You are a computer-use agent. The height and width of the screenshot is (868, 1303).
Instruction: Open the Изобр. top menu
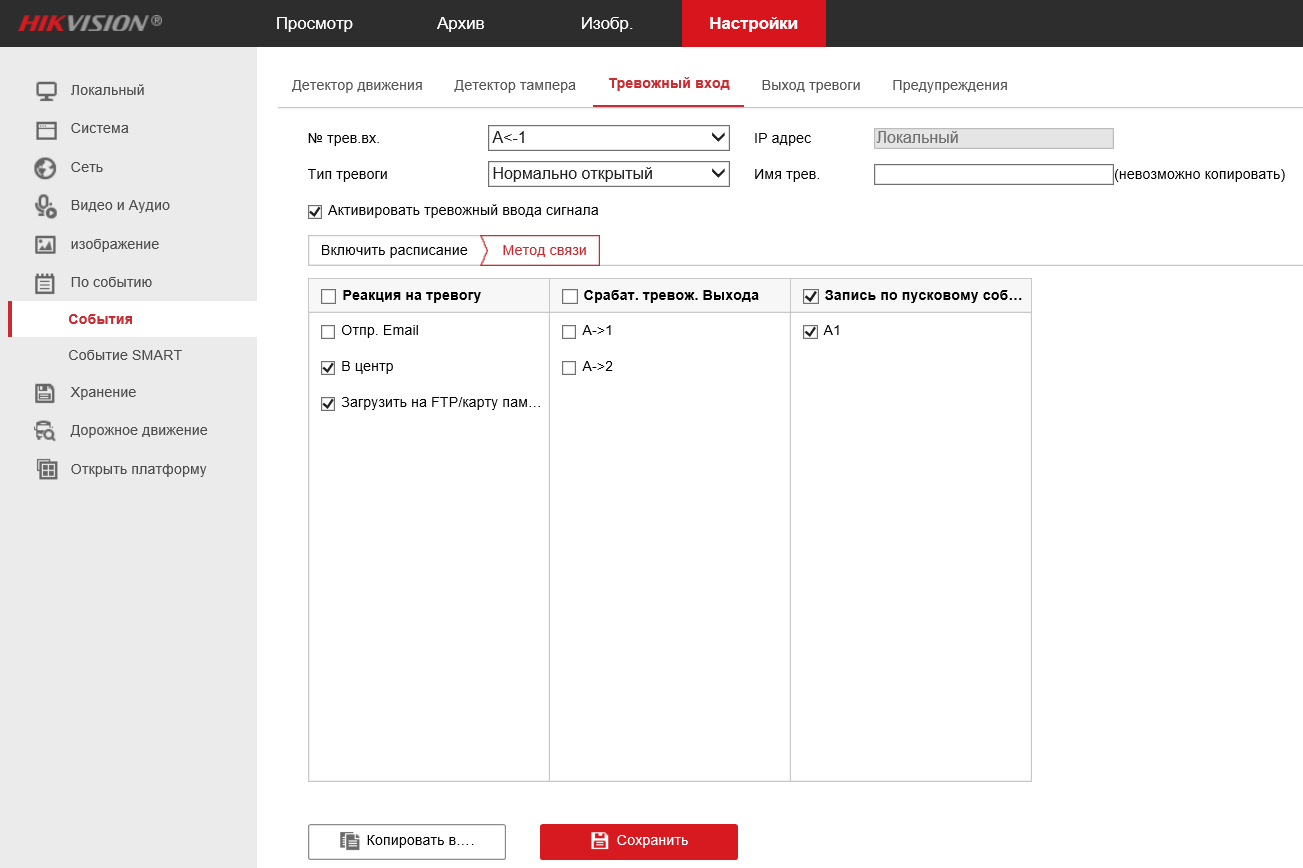(606, 23)
